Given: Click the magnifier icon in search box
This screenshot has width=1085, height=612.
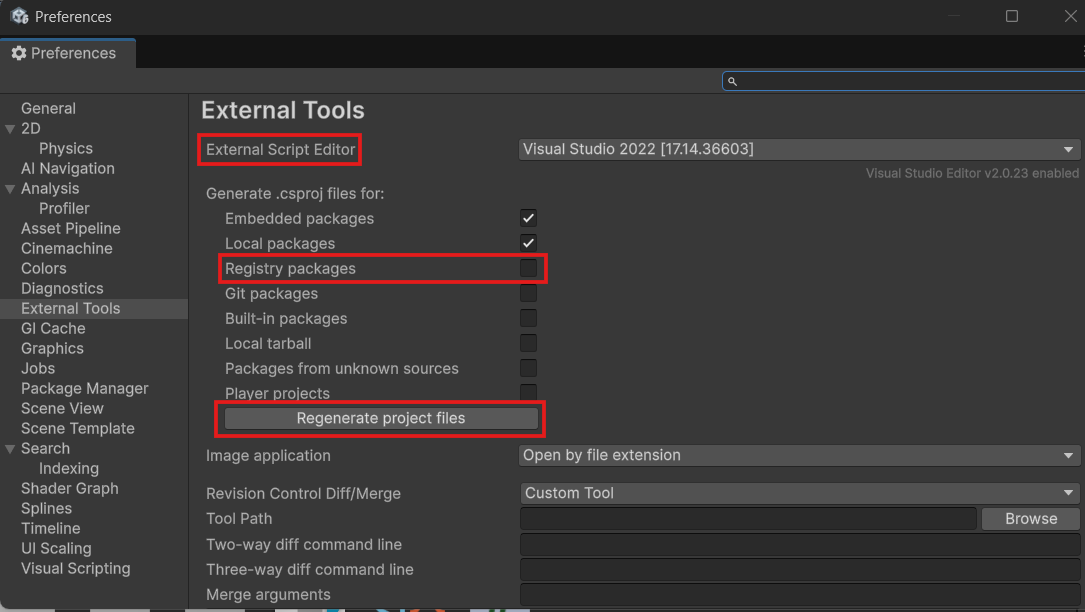Looking at the screenshot, I should 732,81.
